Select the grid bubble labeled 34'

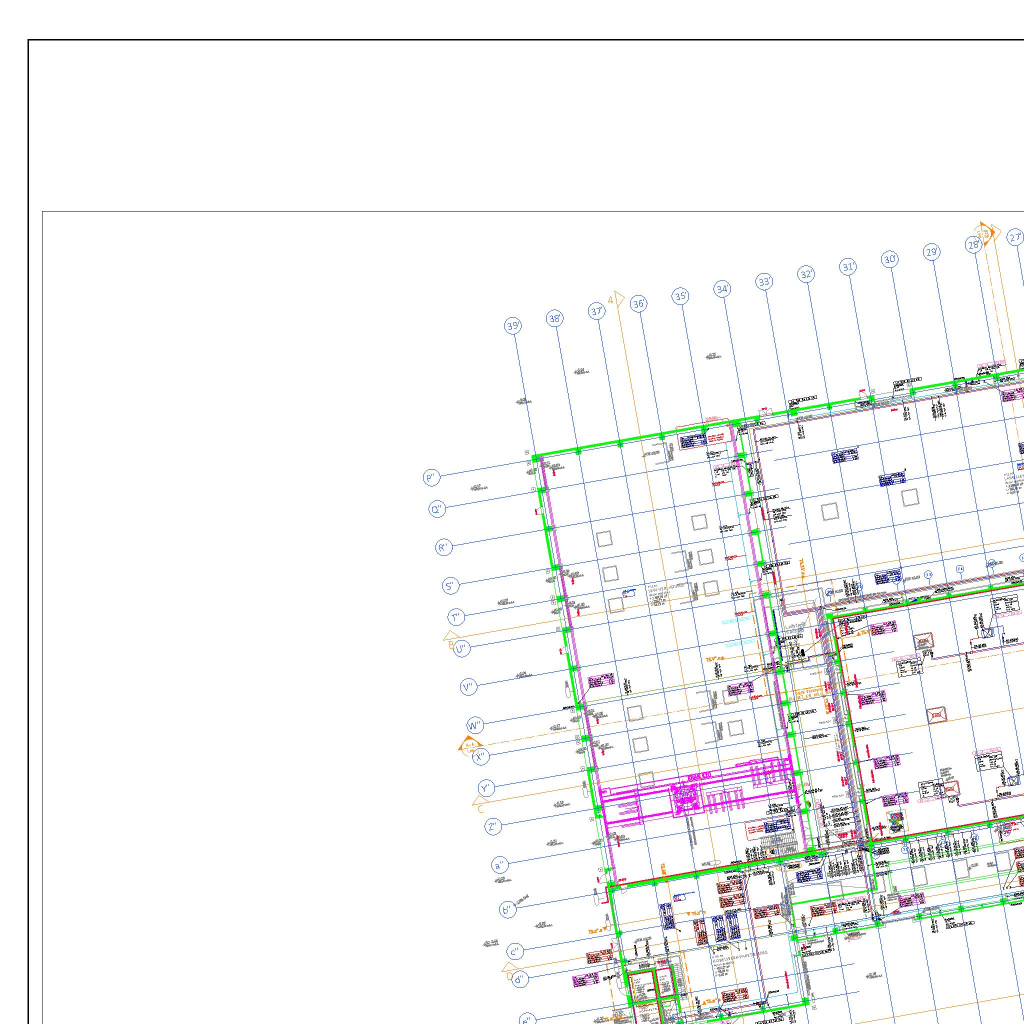tap(722, 289)
